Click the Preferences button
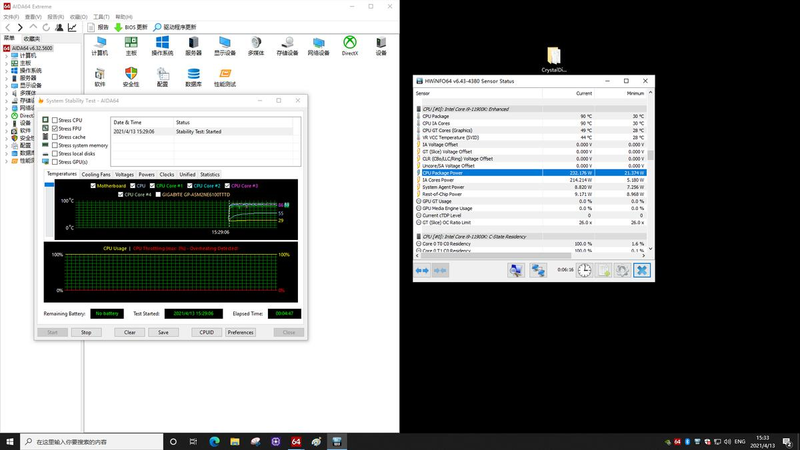Screen dimensions: 800x450 pyautogui.click(x=240, y=332)
